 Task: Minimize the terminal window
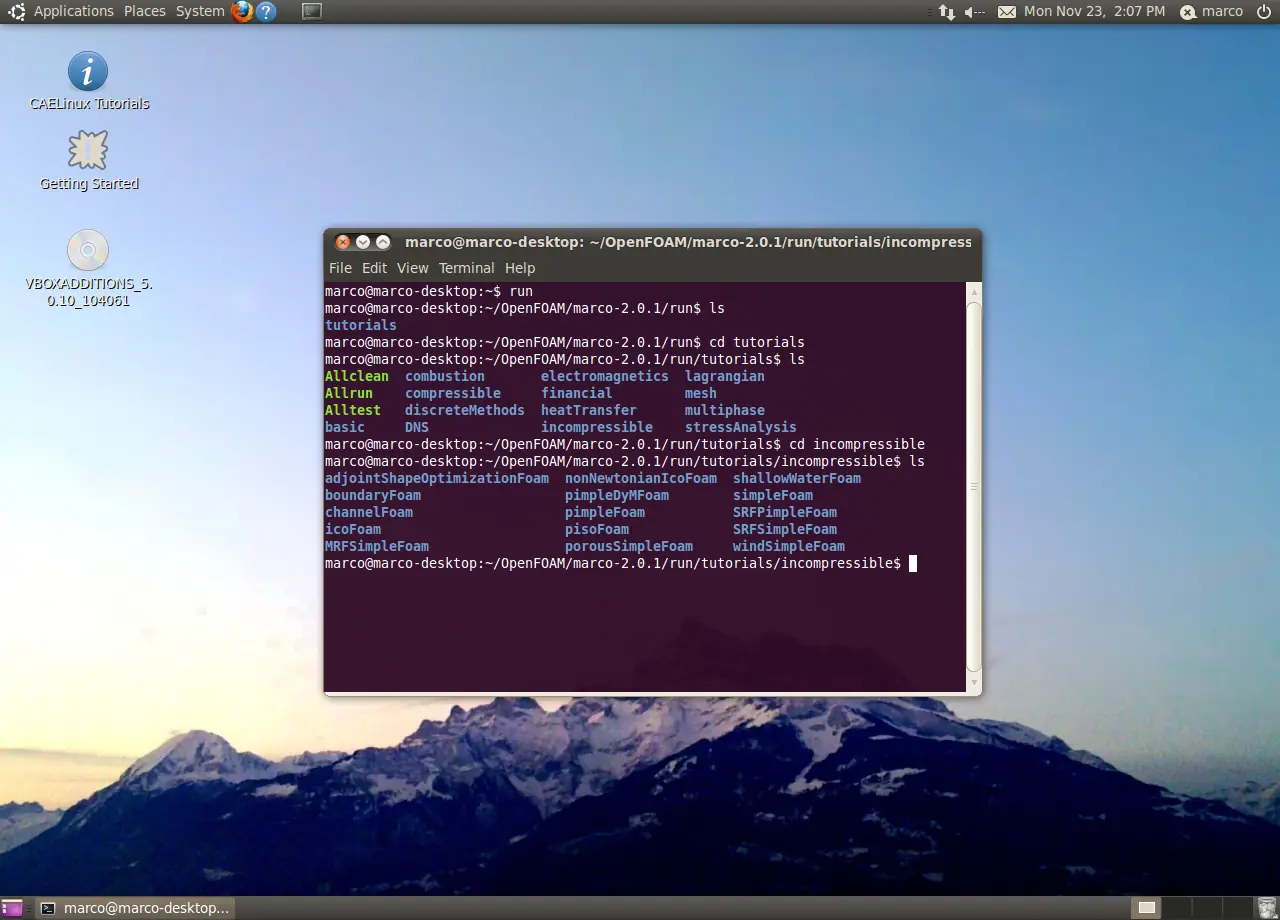363,242
